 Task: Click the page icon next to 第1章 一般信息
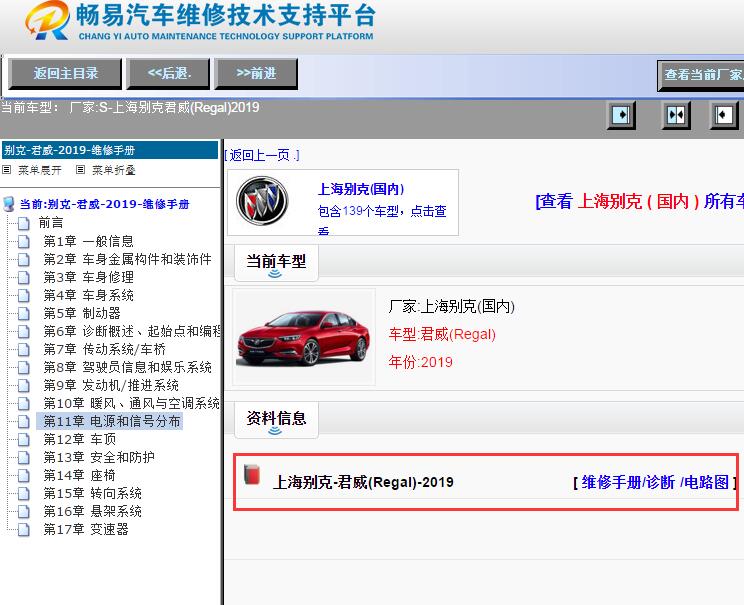(23, 242)
